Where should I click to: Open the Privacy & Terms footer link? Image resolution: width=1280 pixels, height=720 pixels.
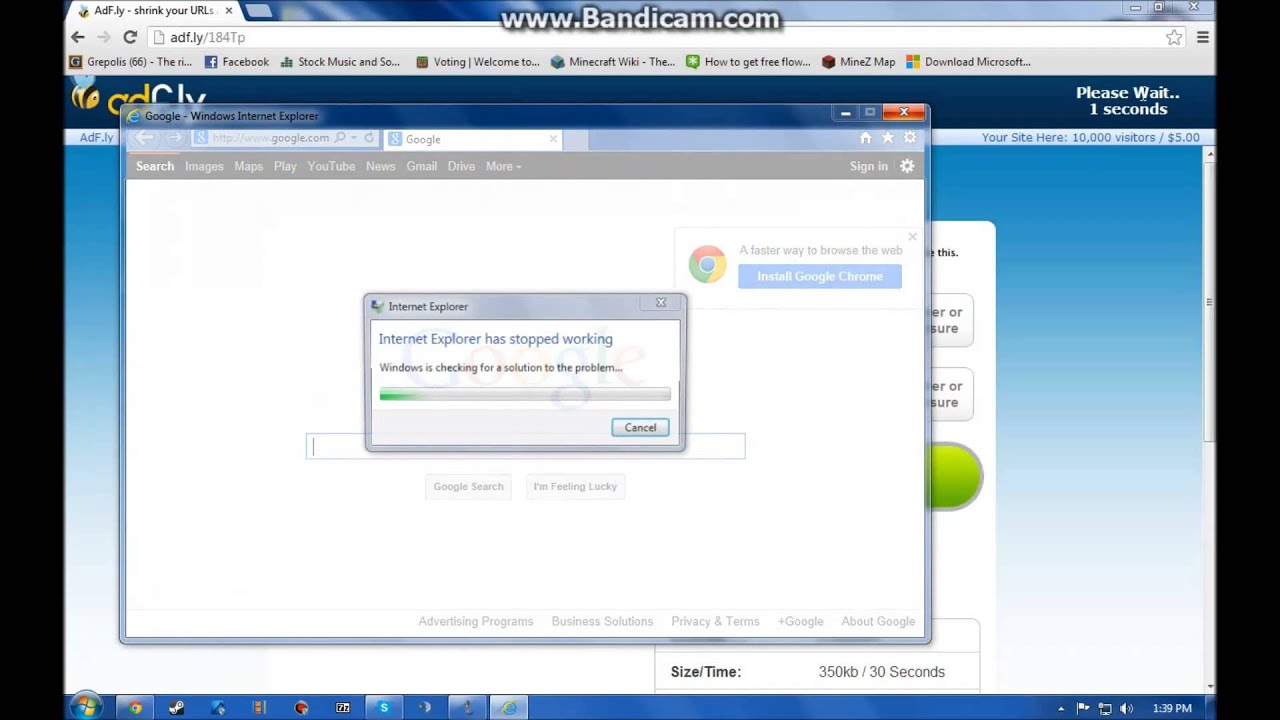(x=715, y=621)
